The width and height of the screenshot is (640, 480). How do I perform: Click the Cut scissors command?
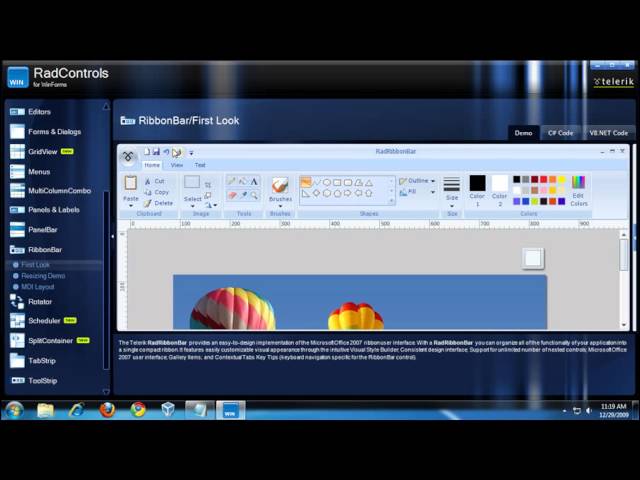coord(155,181)
